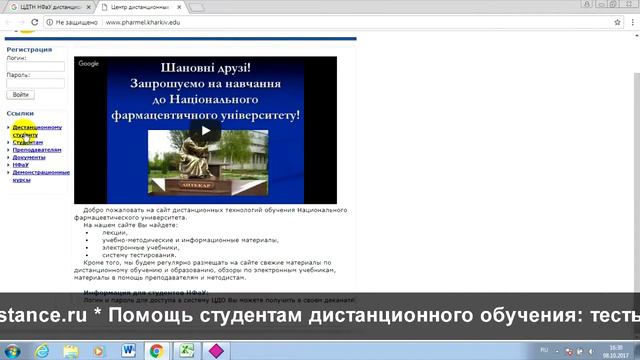Click the 'Не защищено' site info icon
This screenshot has height=360, width=640.
point(49,22)
